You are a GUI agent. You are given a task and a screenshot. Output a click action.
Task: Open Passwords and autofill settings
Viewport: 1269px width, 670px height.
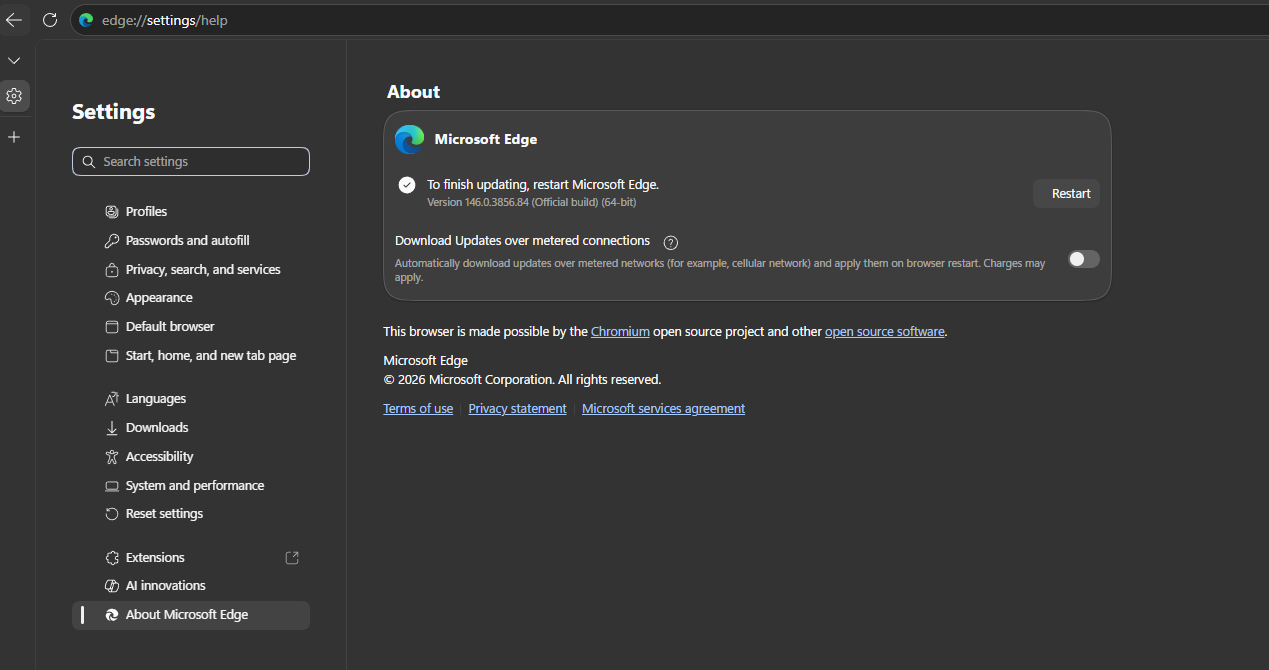point(187,241)
